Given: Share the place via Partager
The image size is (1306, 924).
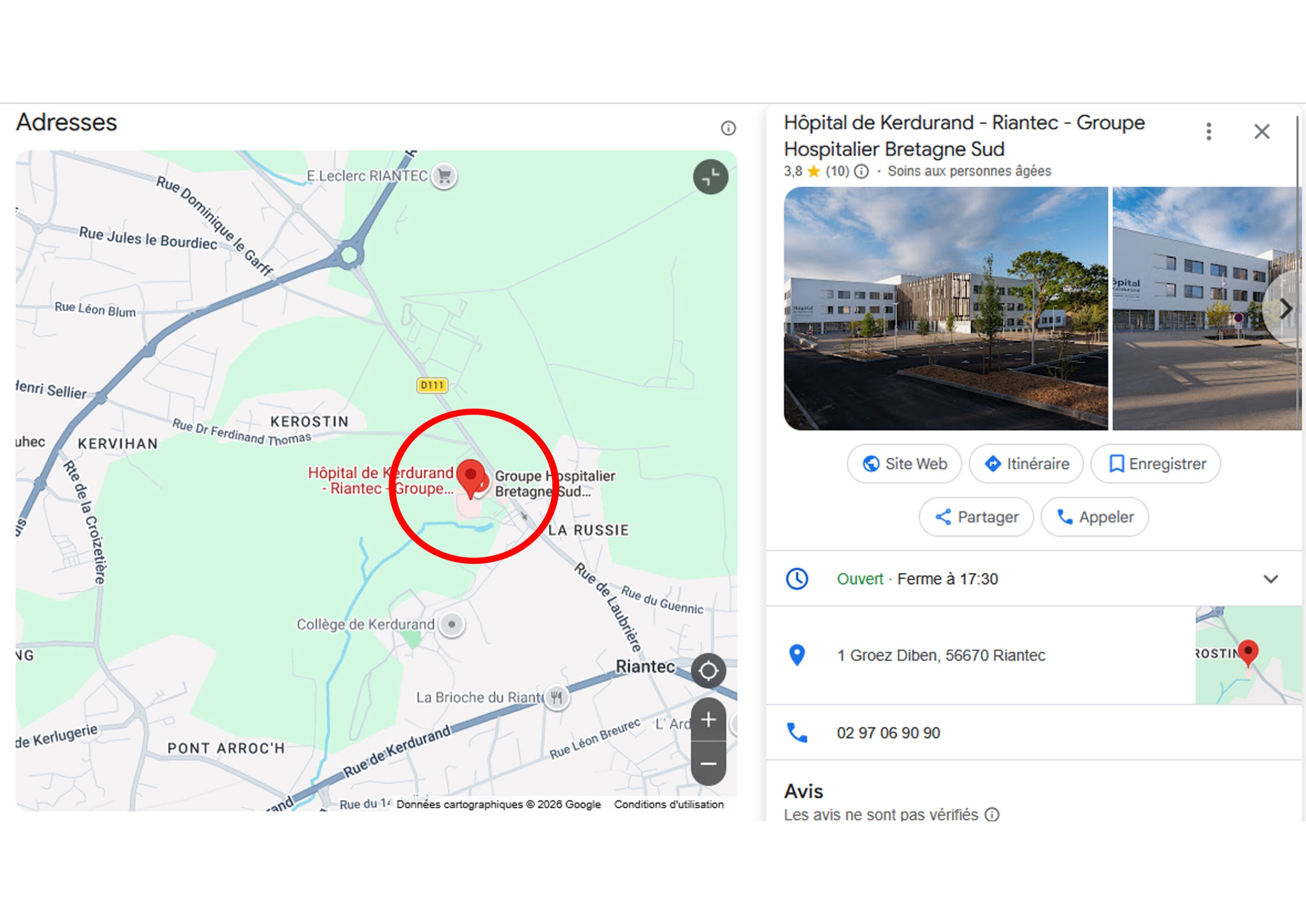Looking at the screenshot, I should coord(976,517).
